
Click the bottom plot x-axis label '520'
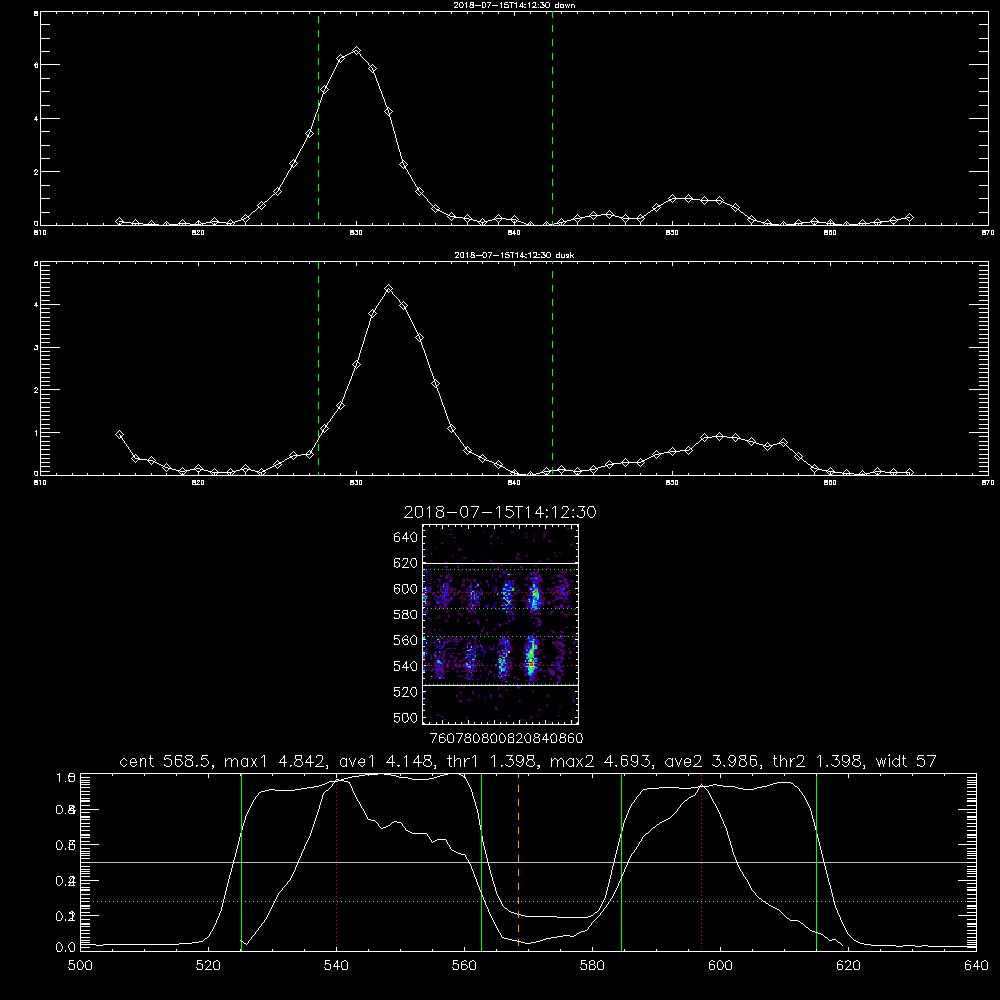pyautogui.click(x=208, y=965)
